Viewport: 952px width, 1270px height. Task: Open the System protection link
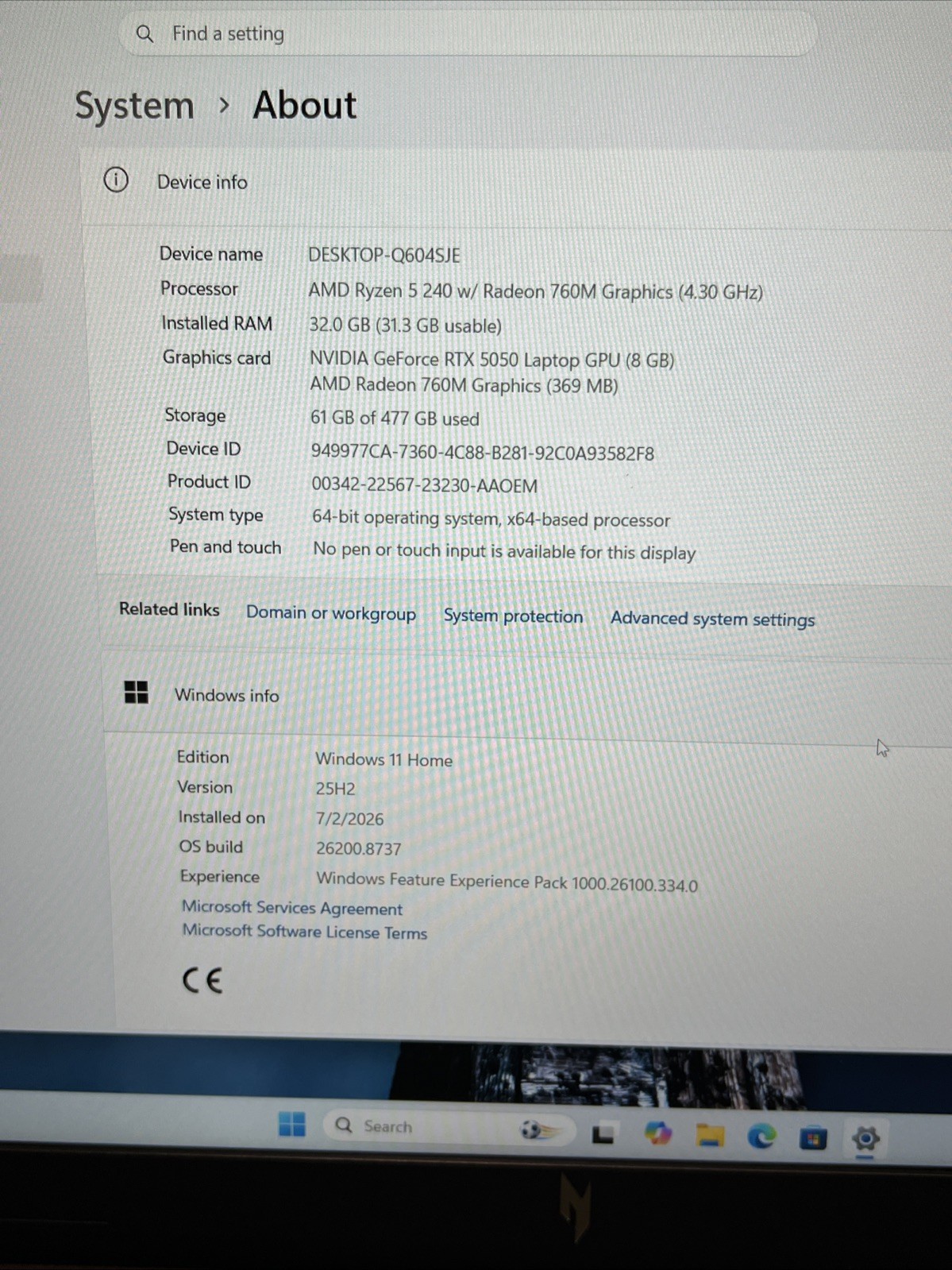(513, 616)
